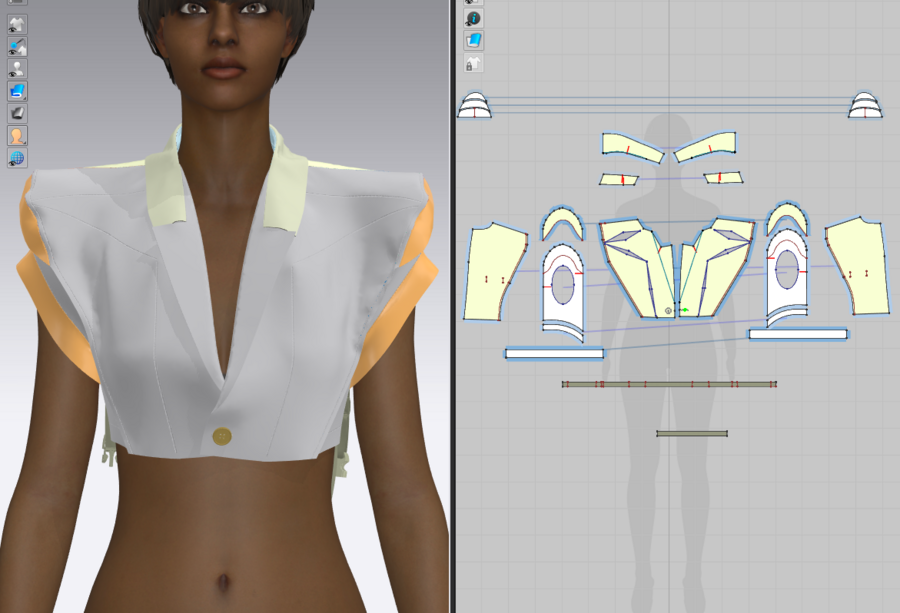Click the lock garment T-shirt icon

(474, 63)
